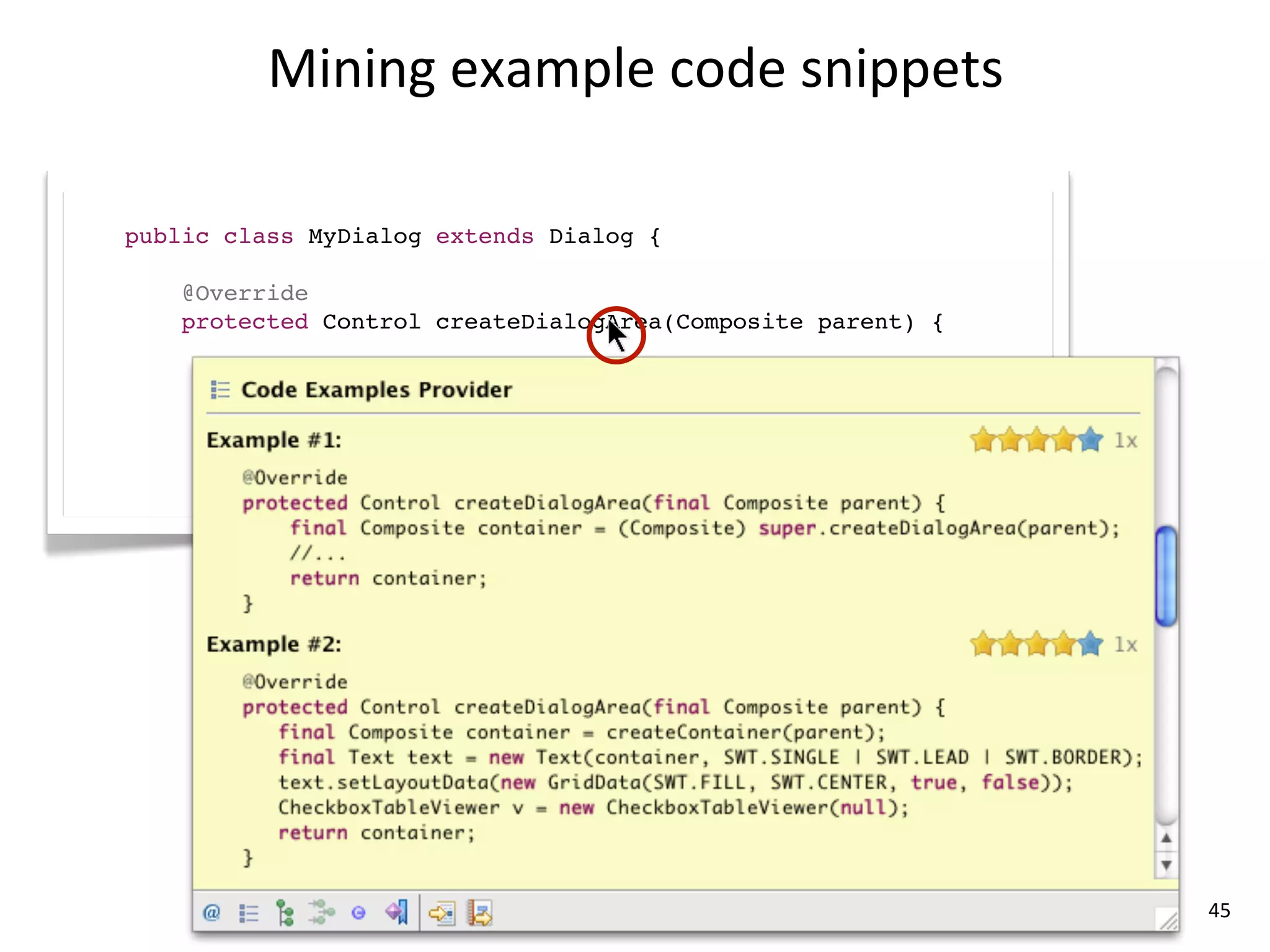1270x952 pixels.
Task: Click the blue fifth star of Example #2
Action: (1090, 644)
